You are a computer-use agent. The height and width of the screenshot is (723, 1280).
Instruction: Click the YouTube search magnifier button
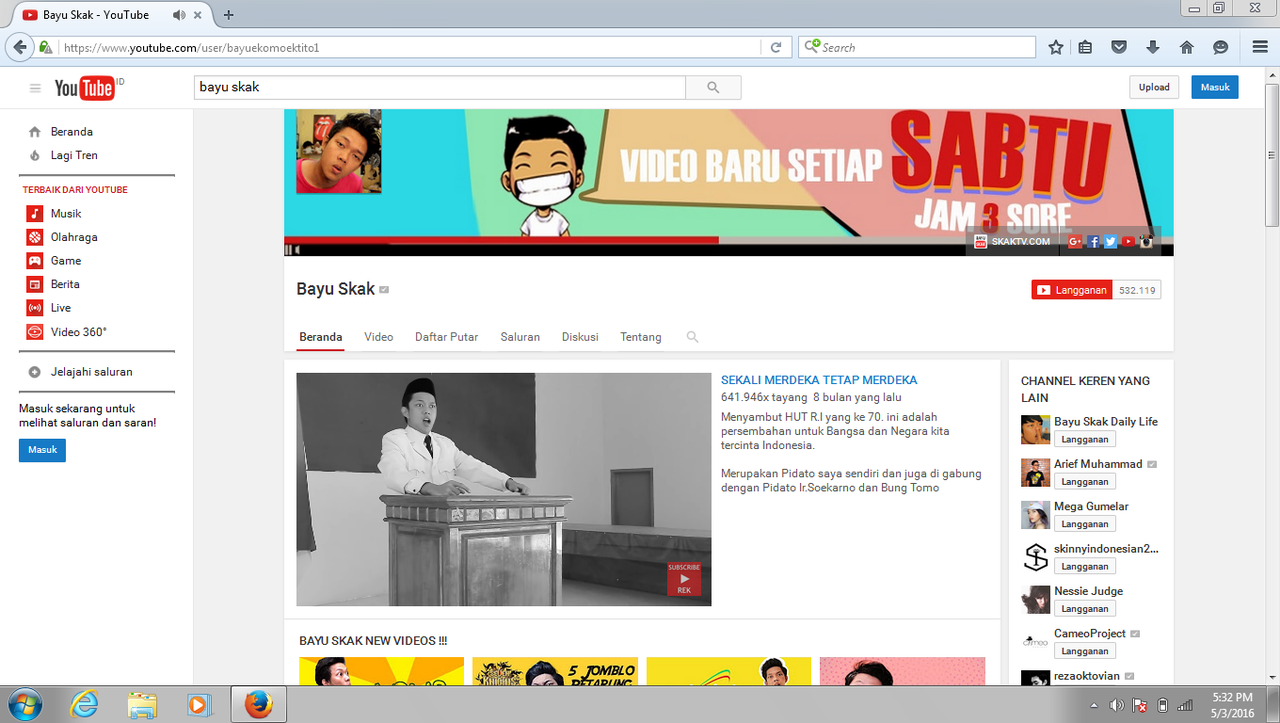coord(713,87)
